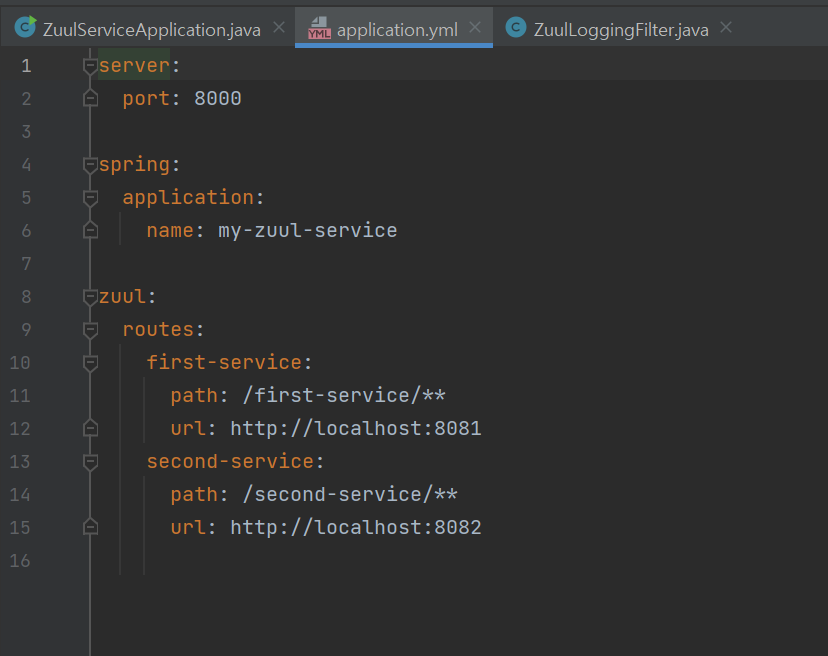
Task: Collapse the second-service block fold marker
Action: tap(90, 462)
